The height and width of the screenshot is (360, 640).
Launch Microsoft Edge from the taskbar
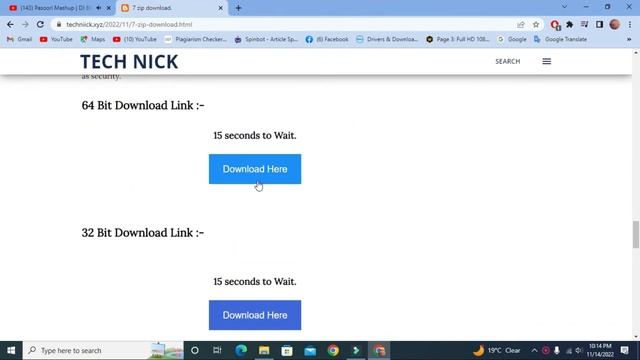tap(241, 351)
